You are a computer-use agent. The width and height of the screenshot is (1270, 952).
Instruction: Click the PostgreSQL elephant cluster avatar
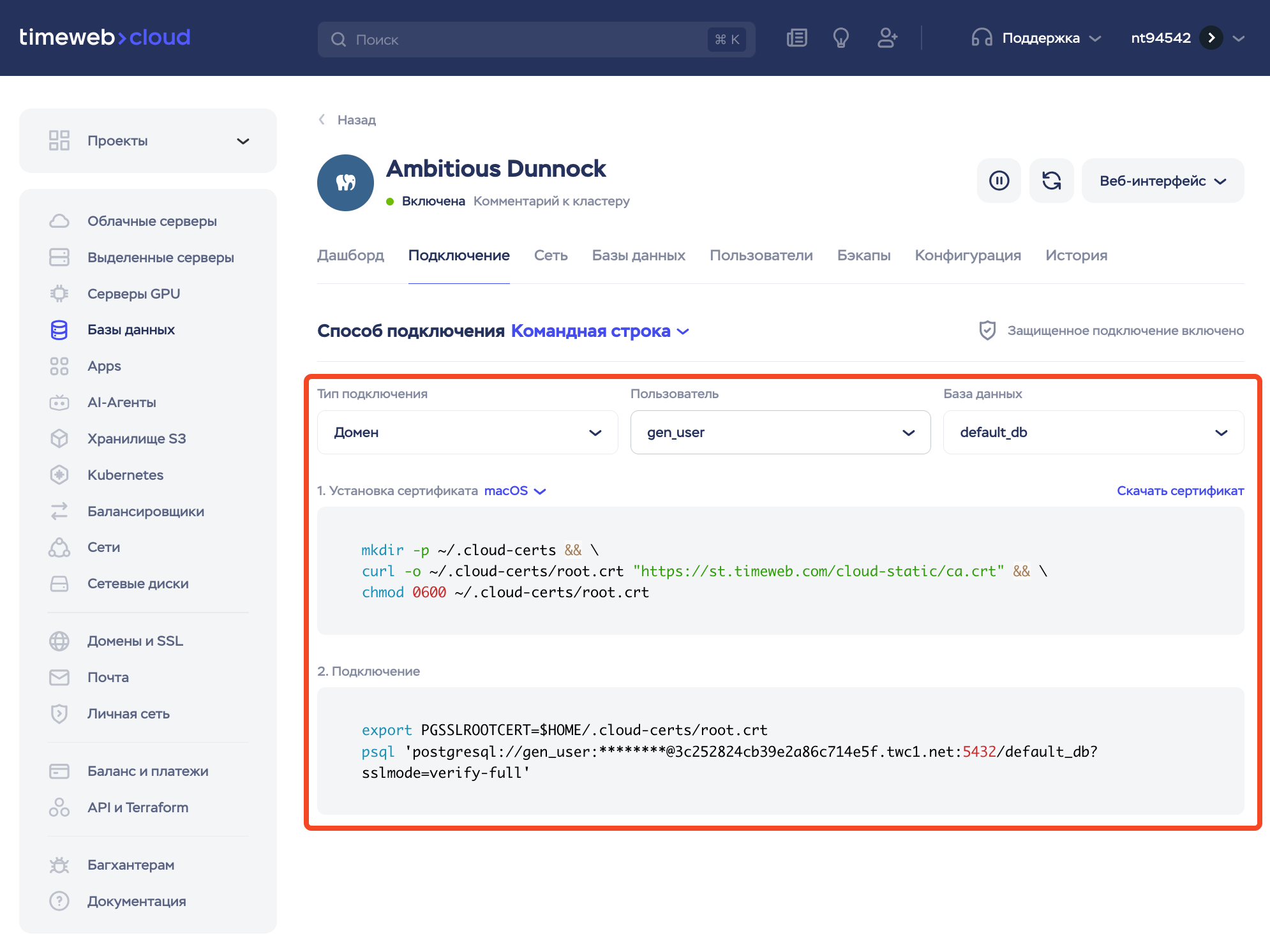pos(345,182)
